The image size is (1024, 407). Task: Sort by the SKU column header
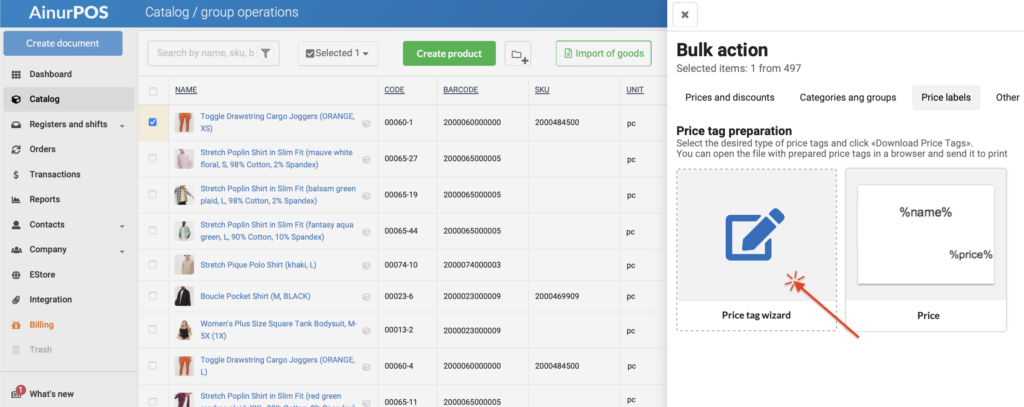click(542, 90)
